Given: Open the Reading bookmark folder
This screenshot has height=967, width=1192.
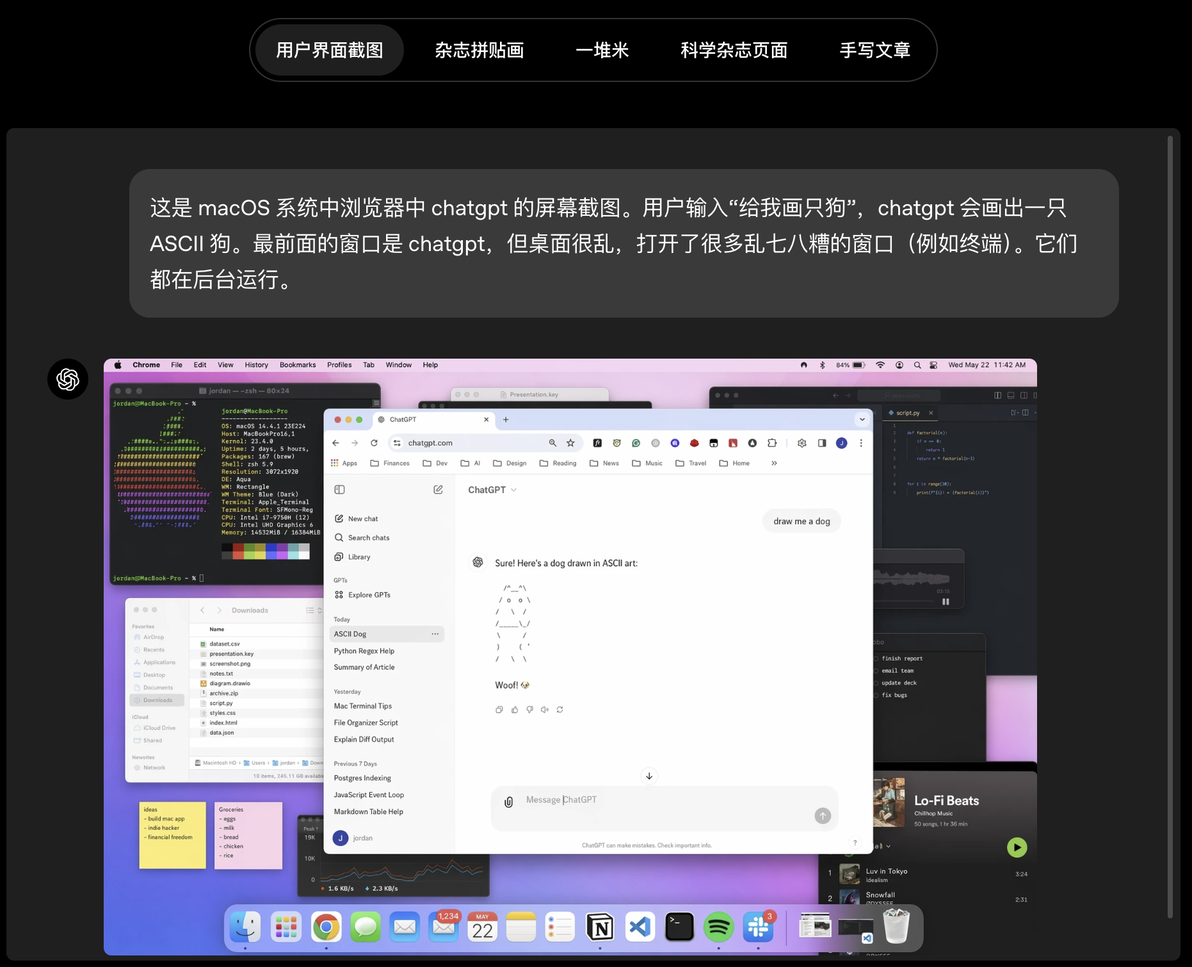Looking at the screenshot, I should [x=558, y=463].
